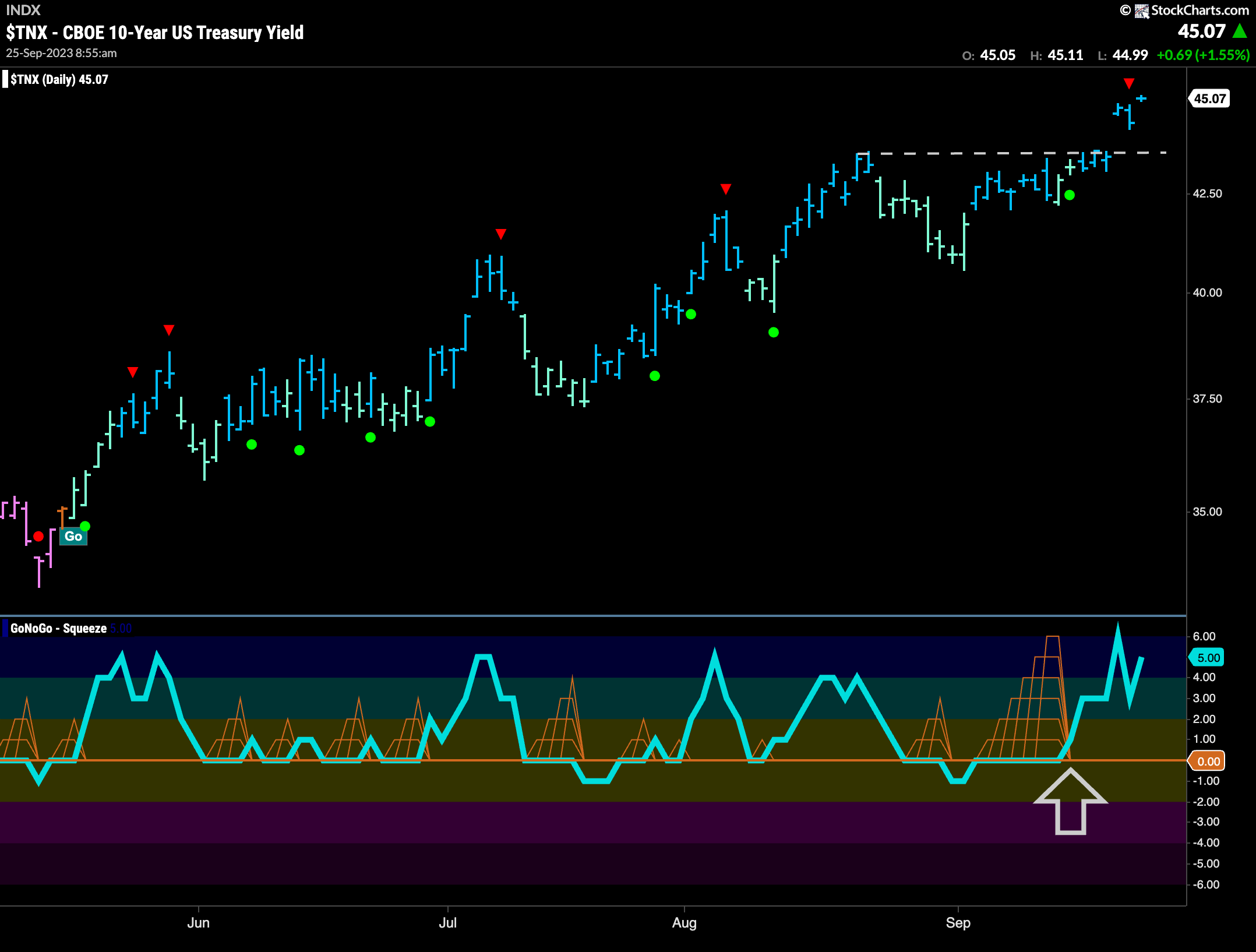Click the low value 44.99
The image size is (1256, 952).
tap(1130, 55)
